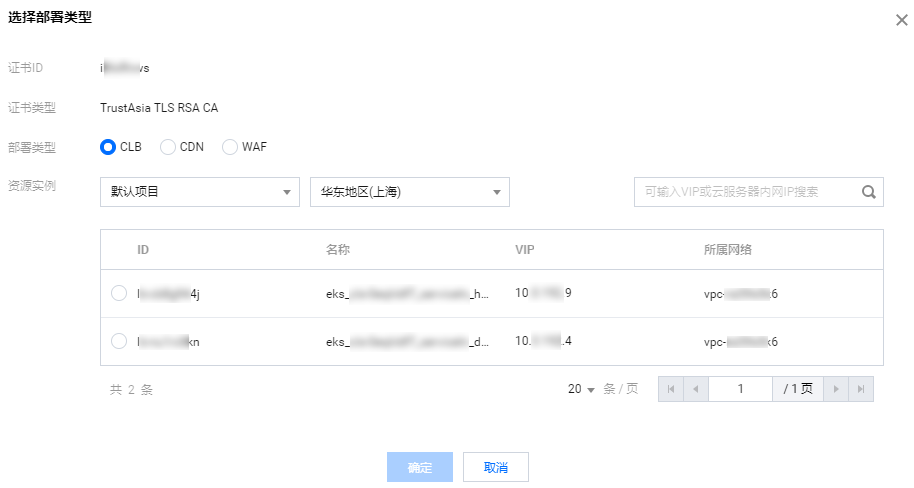Go to the previous page
The image size is (914, 488).
695,389
